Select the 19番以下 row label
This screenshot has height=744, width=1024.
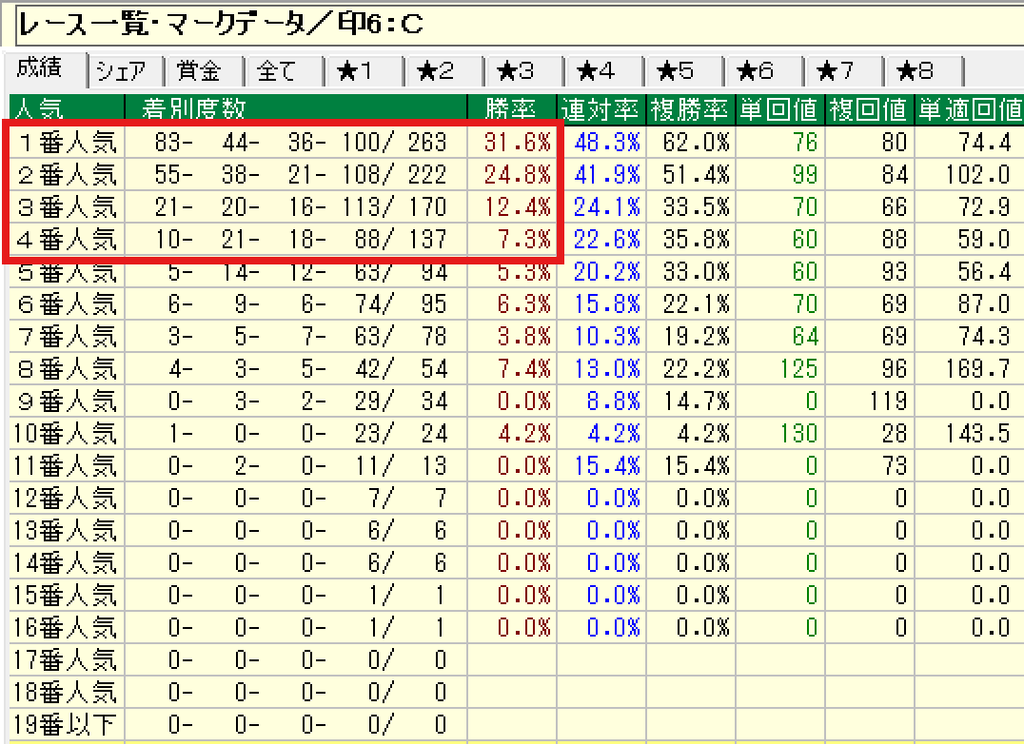(67, 724)
